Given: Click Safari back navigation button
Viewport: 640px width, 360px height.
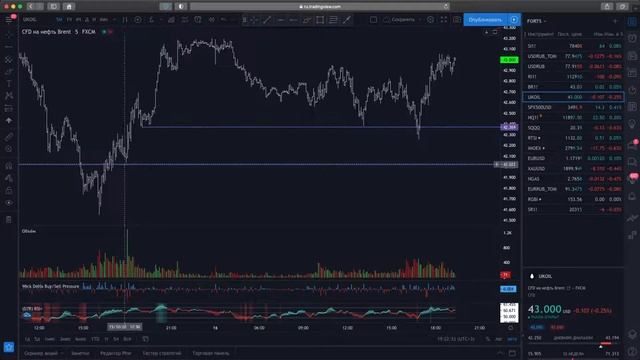Looking at the screenshot, I should [31, 6].
